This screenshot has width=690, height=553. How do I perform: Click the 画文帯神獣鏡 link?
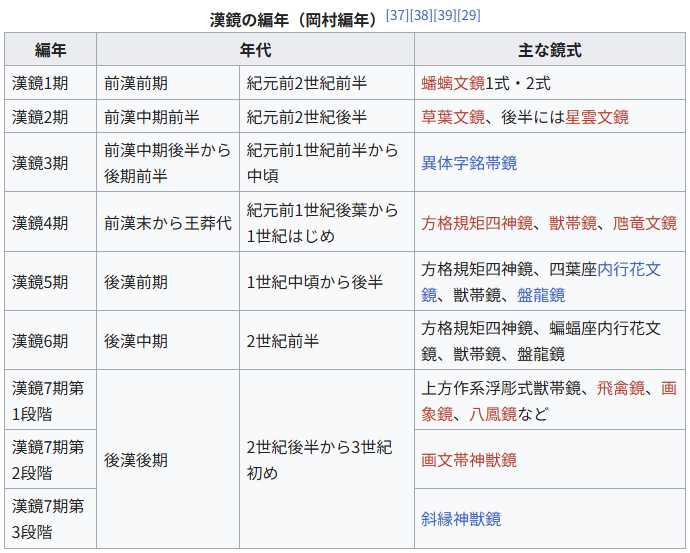tap(469, 460)
